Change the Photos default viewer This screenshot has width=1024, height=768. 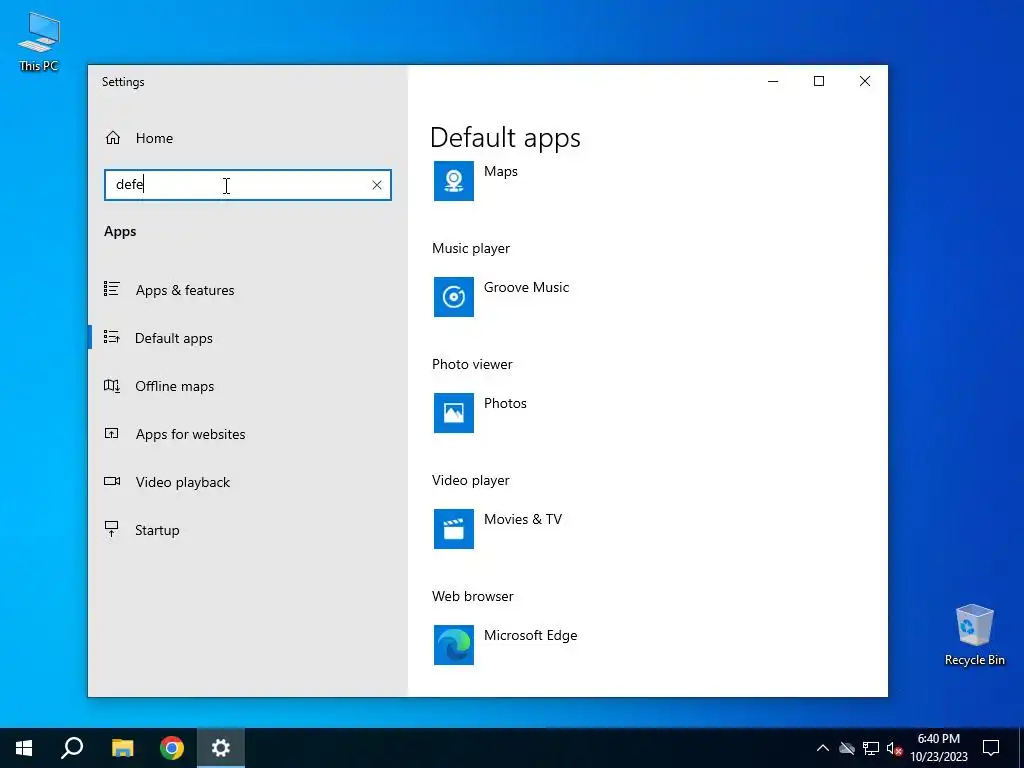505,403
